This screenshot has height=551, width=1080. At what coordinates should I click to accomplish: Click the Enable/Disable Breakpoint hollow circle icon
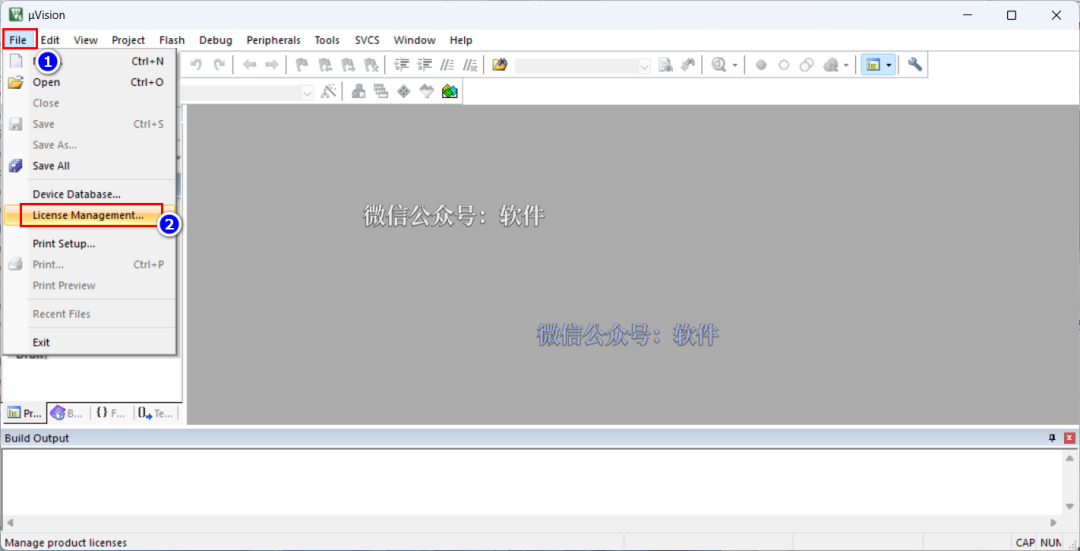tap(784, 65)
